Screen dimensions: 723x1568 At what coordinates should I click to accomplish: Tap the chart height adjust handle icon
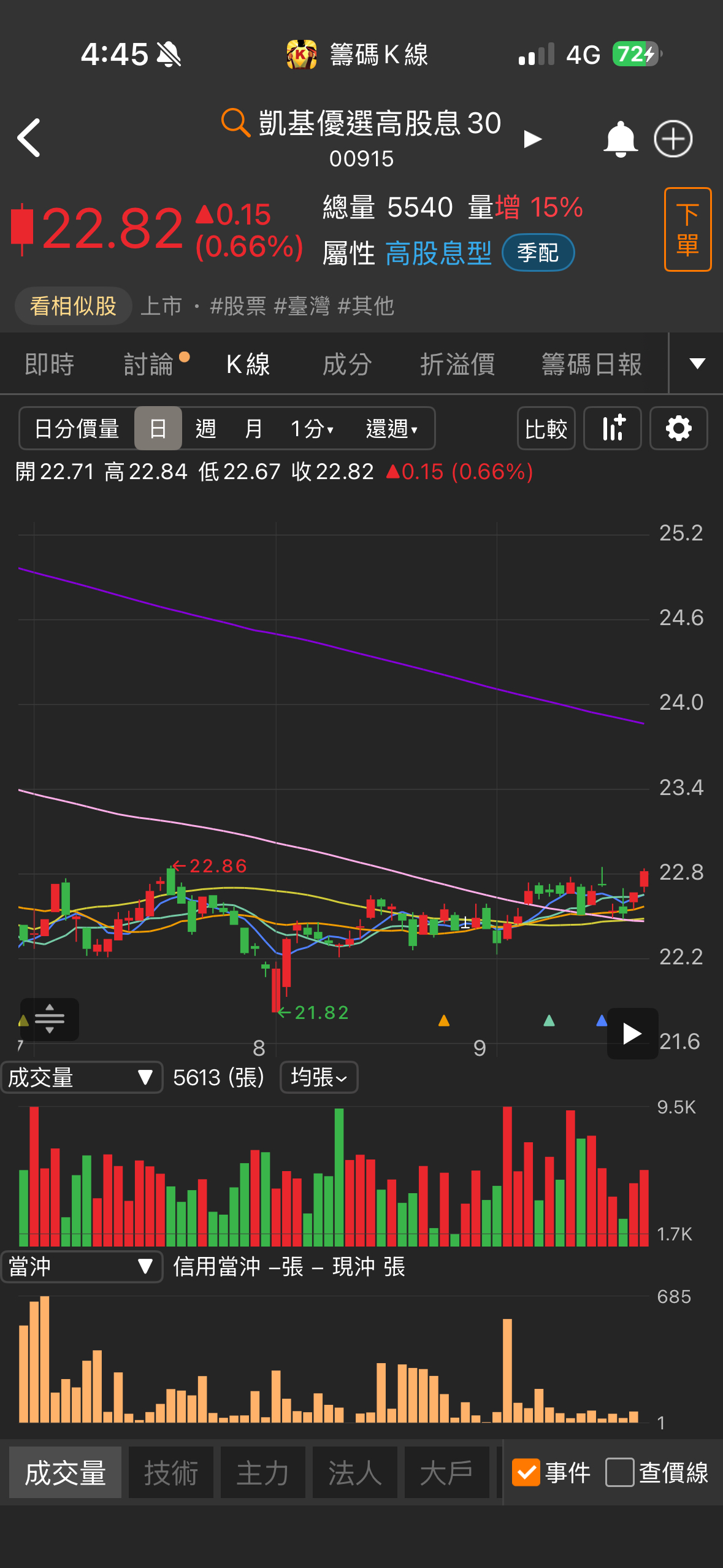[x=50, y=1019]
